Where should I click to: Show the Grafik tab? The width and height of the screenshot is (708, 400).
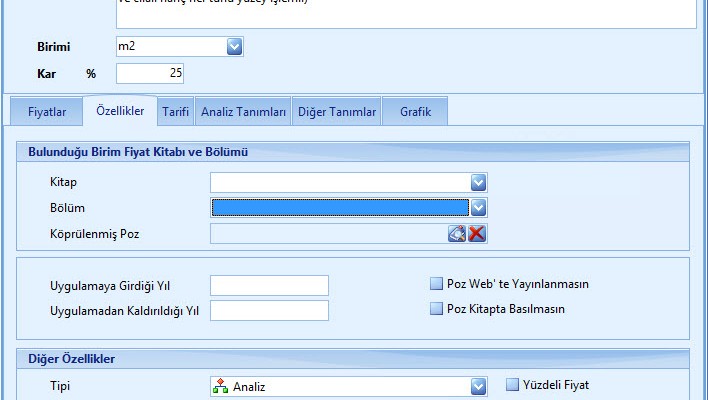[x=415, y=112]
